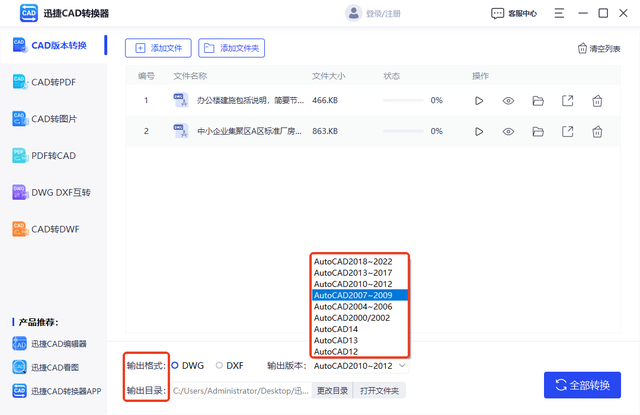
Task: Click the 文件大小 column header
Action: click(328, 76)
